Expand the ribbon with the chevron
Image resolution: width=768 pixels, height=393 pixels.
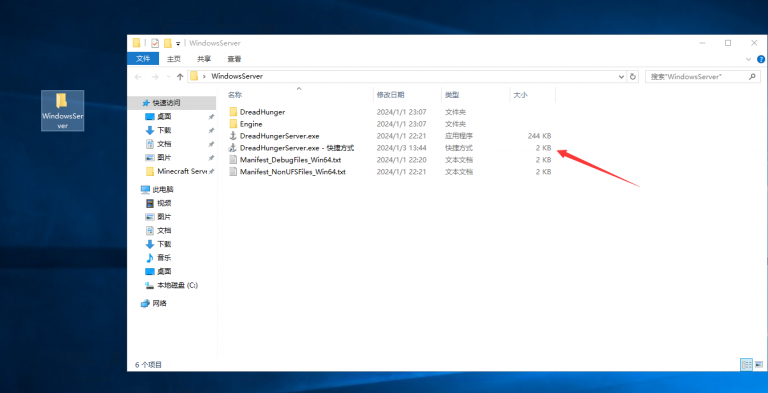pyautogui.click(x=748, y=59)
